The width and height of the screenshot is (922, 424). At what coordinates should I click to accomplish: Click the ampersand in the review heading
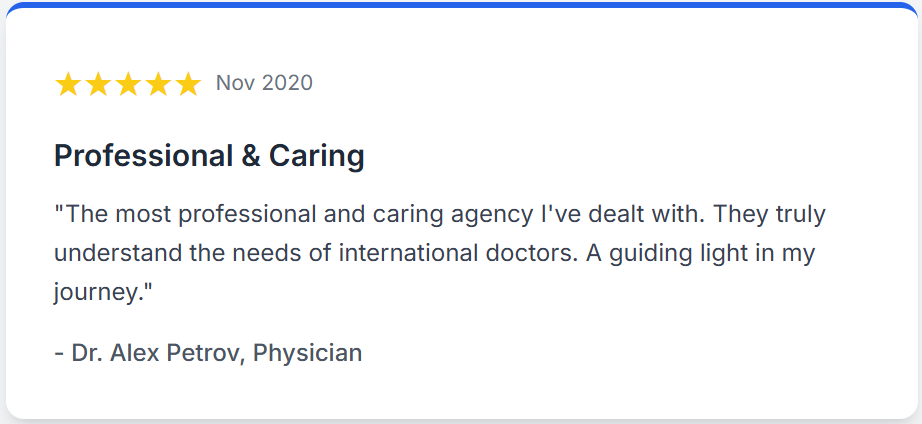point(250,156)
